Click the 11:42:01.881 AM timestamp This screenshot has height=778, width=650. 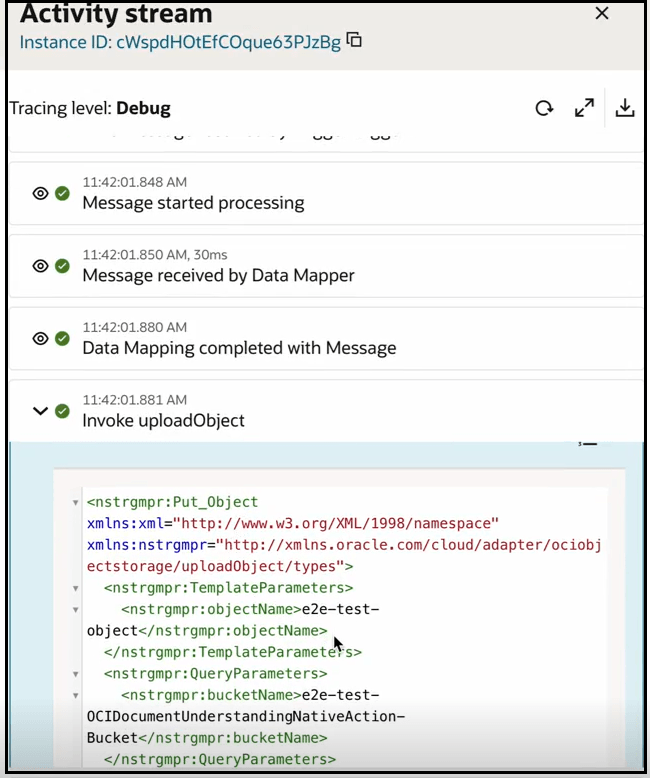(x=134, y=400)
